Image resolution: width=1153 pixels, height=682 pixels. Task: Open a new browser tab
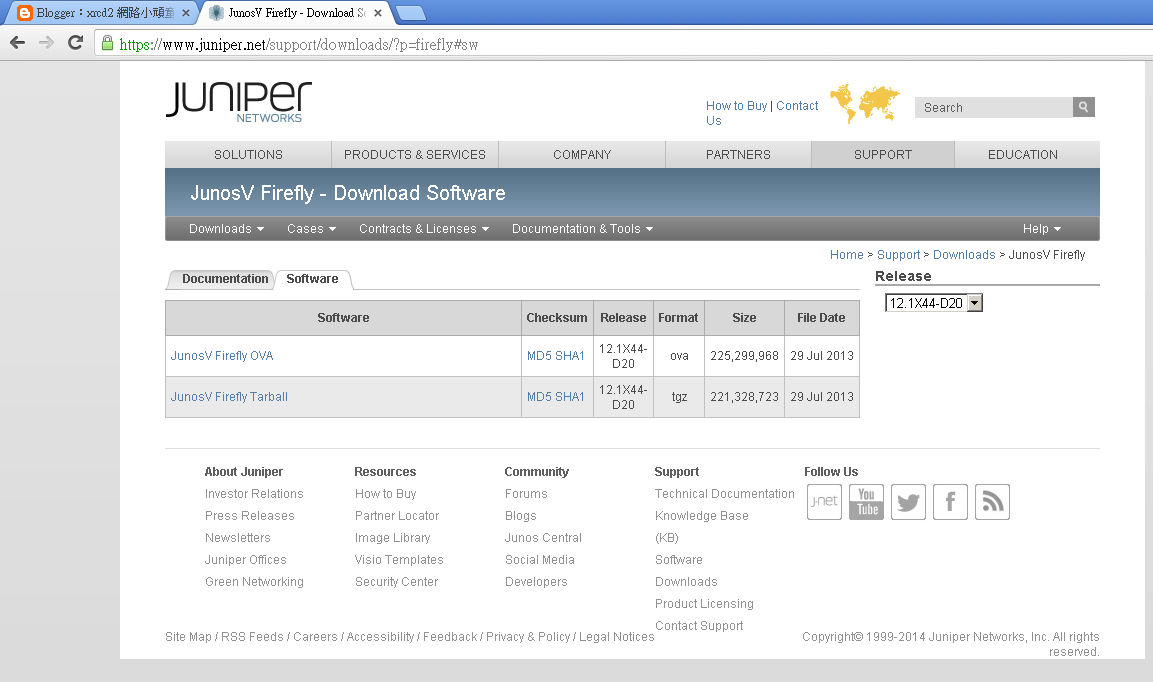[410, 13]
